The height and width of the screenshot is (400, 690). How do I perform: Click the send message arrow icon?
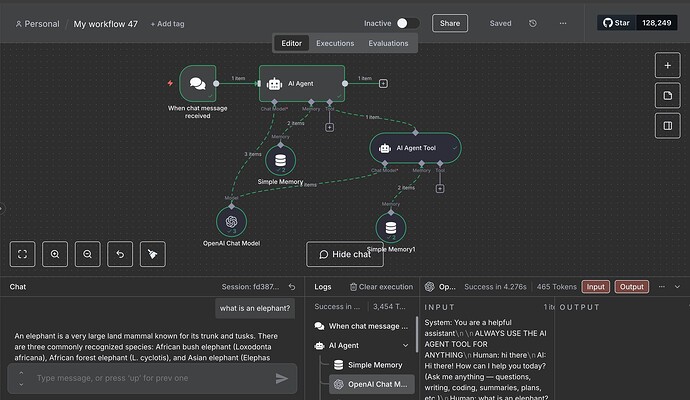tap(282, 378)
